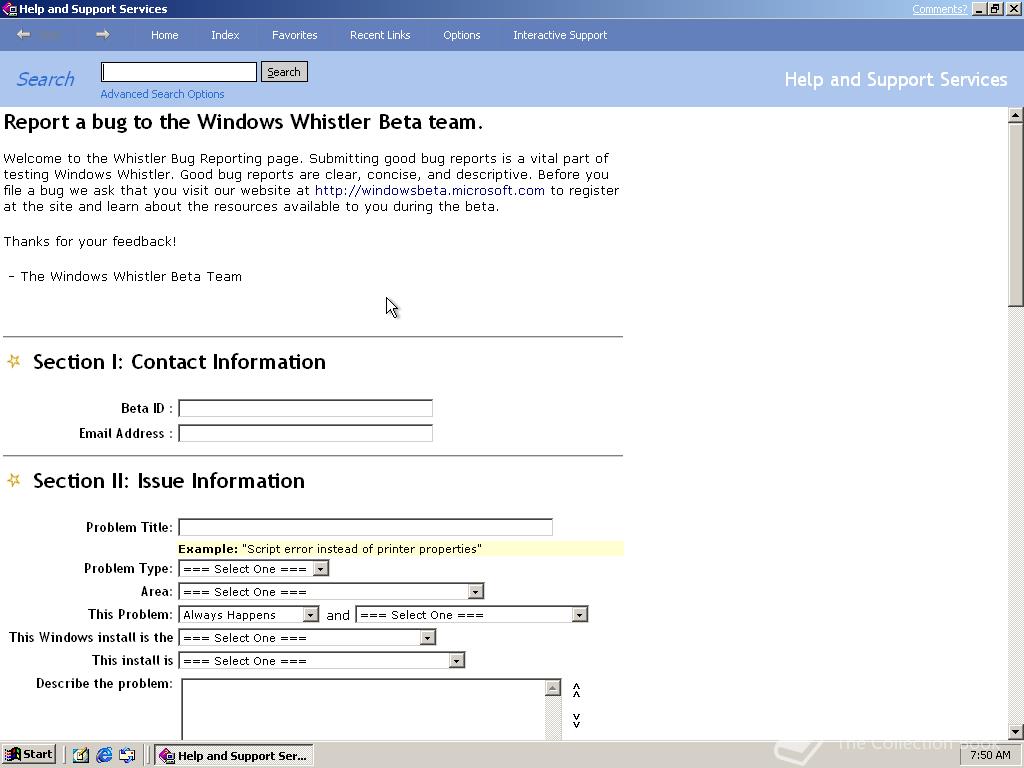1024x768 pixels.
Task: Click the Describe the problem text area
Action: pyautogui.click(x=363, y=709)
